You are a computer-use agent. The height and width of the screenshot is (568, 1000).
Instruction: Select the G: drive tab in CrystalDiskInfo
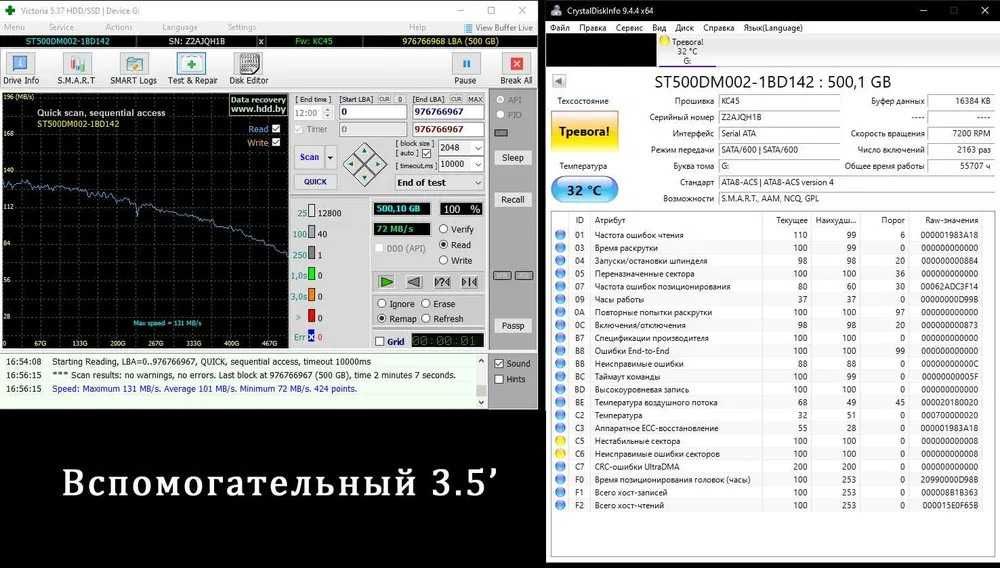coord(687,50)
